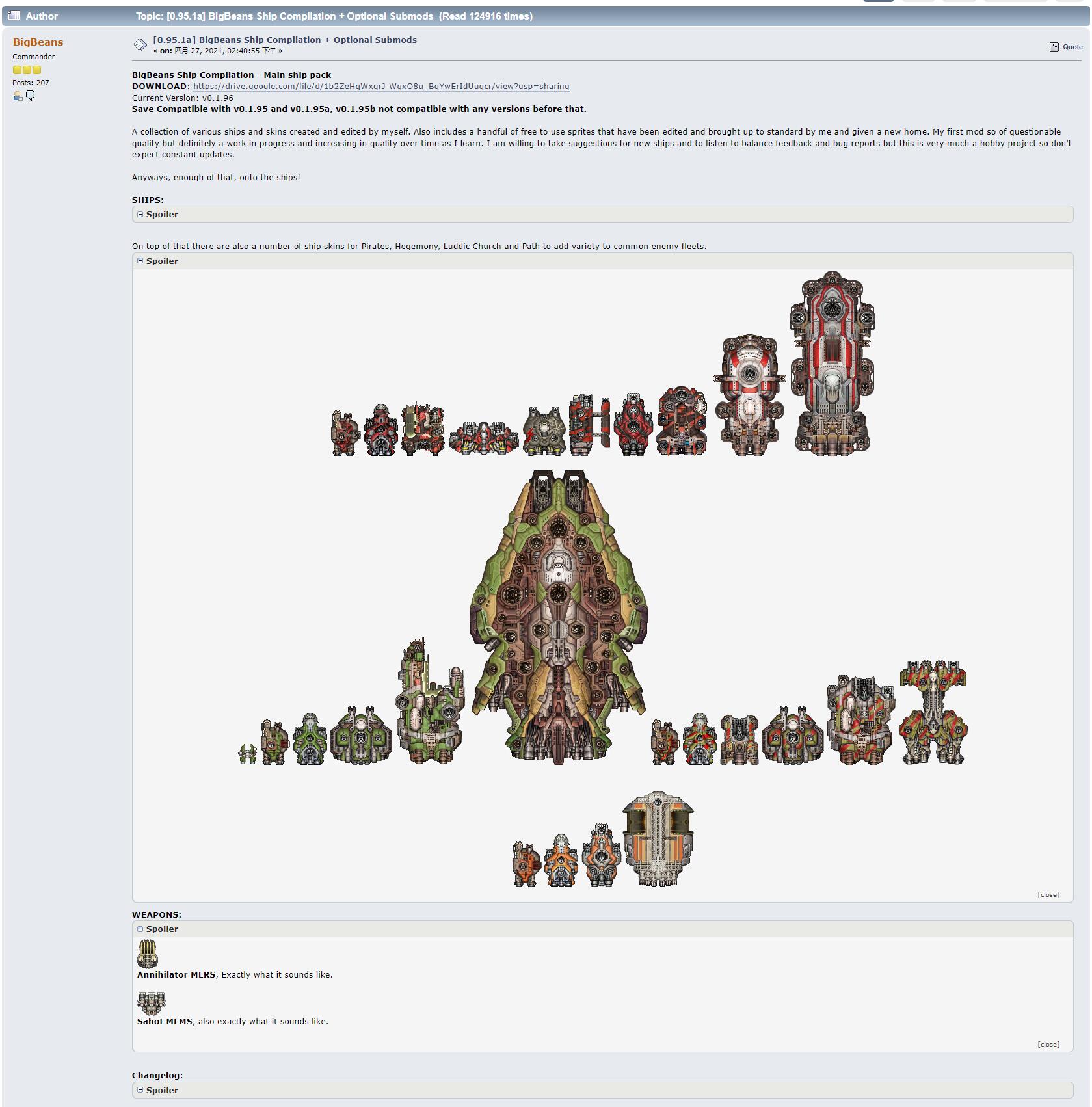Viewport: 1092px width, 1107px height.
Task: Click the post title BigBeans Ship Compilation link
Action: tap(285, 40)
